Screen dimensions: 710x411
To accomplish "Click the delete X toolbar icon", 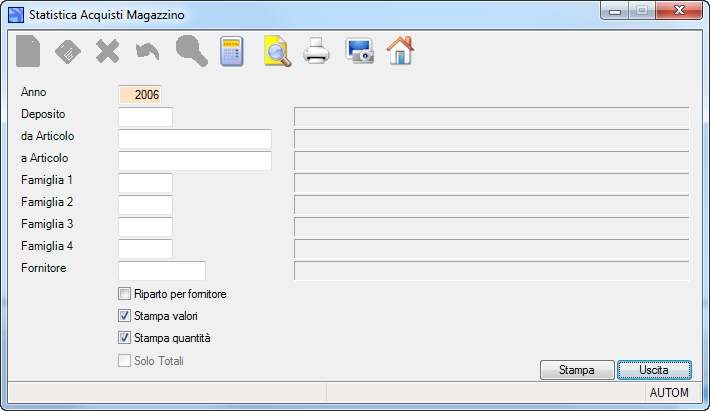I will (108, 51).
